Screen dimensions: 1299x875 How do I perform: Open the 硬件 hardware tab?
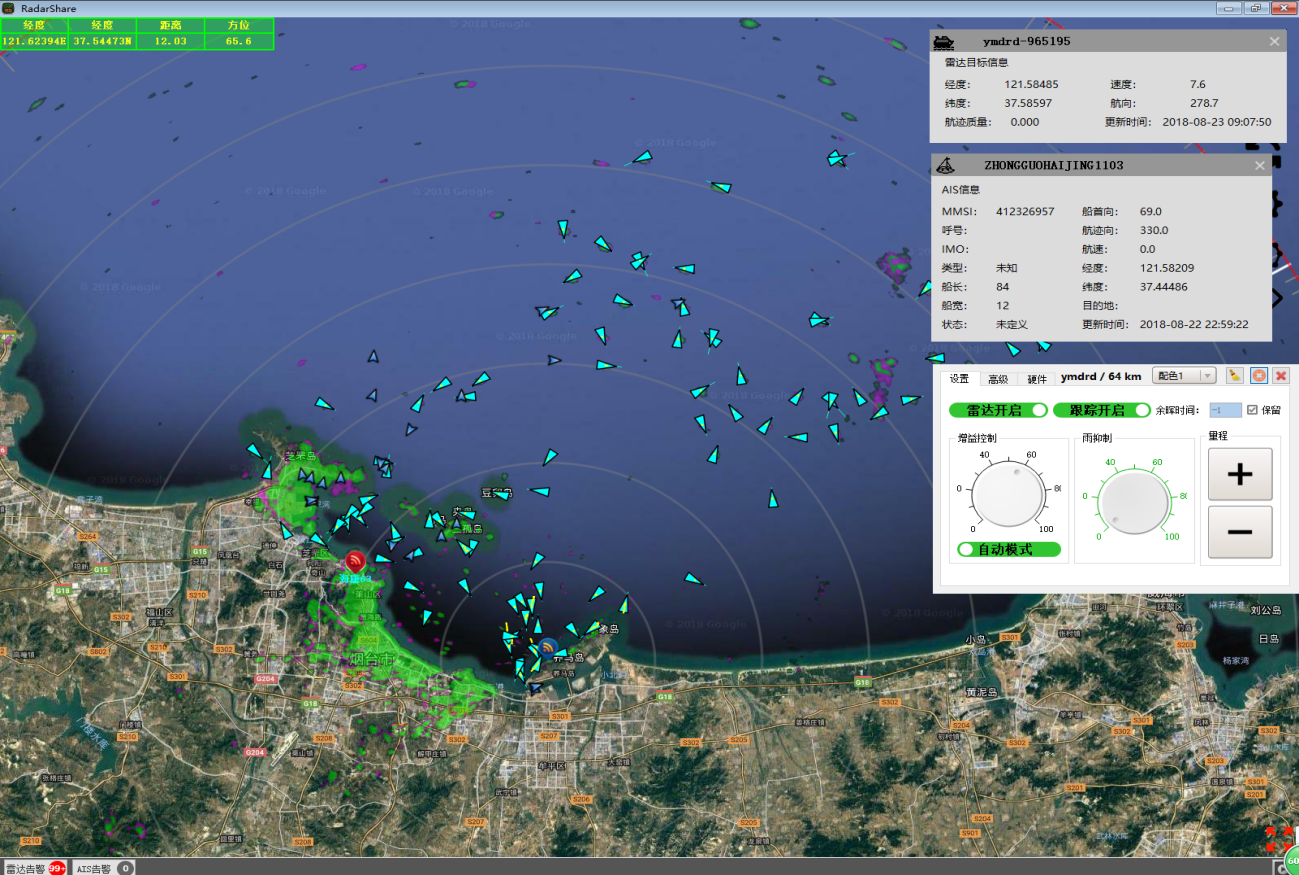pos(1037,379)
